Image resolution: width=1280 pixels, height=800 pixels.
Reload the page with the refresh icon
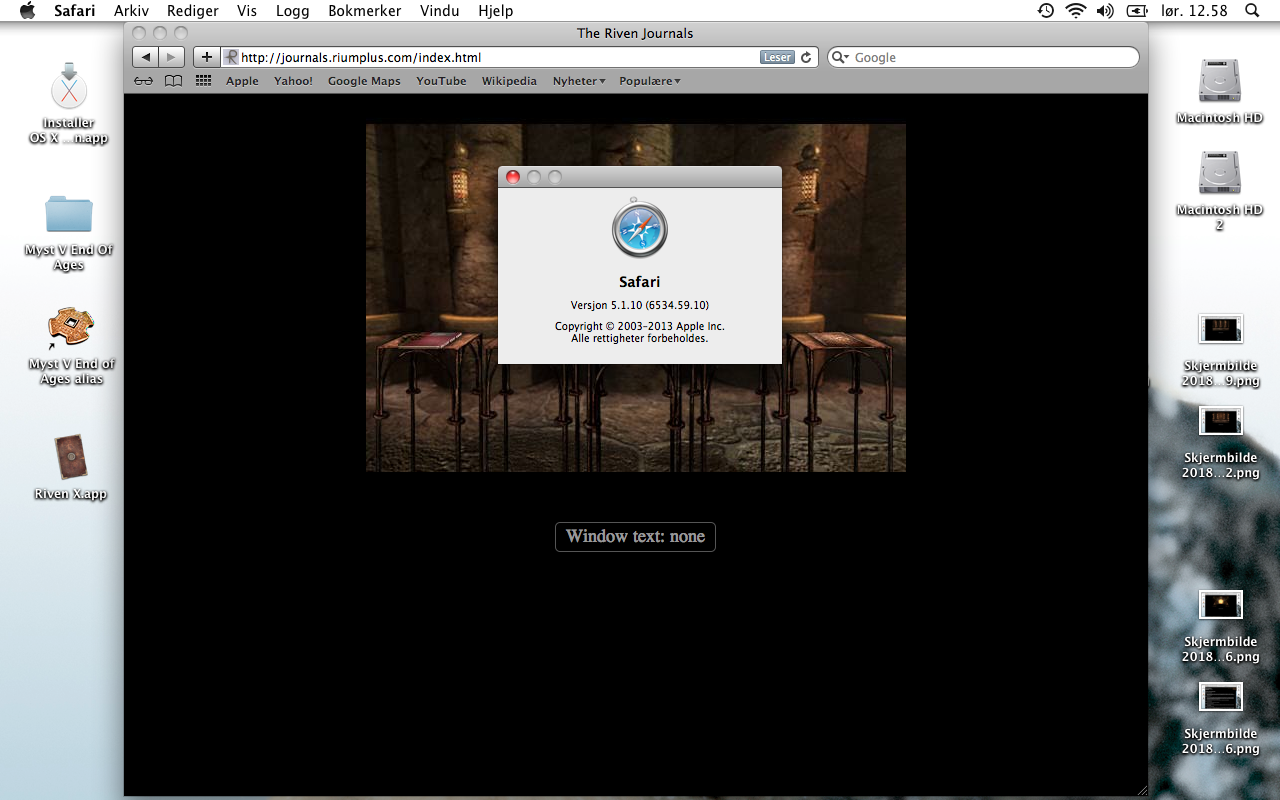pyautogui.click(x=806, y=57)
